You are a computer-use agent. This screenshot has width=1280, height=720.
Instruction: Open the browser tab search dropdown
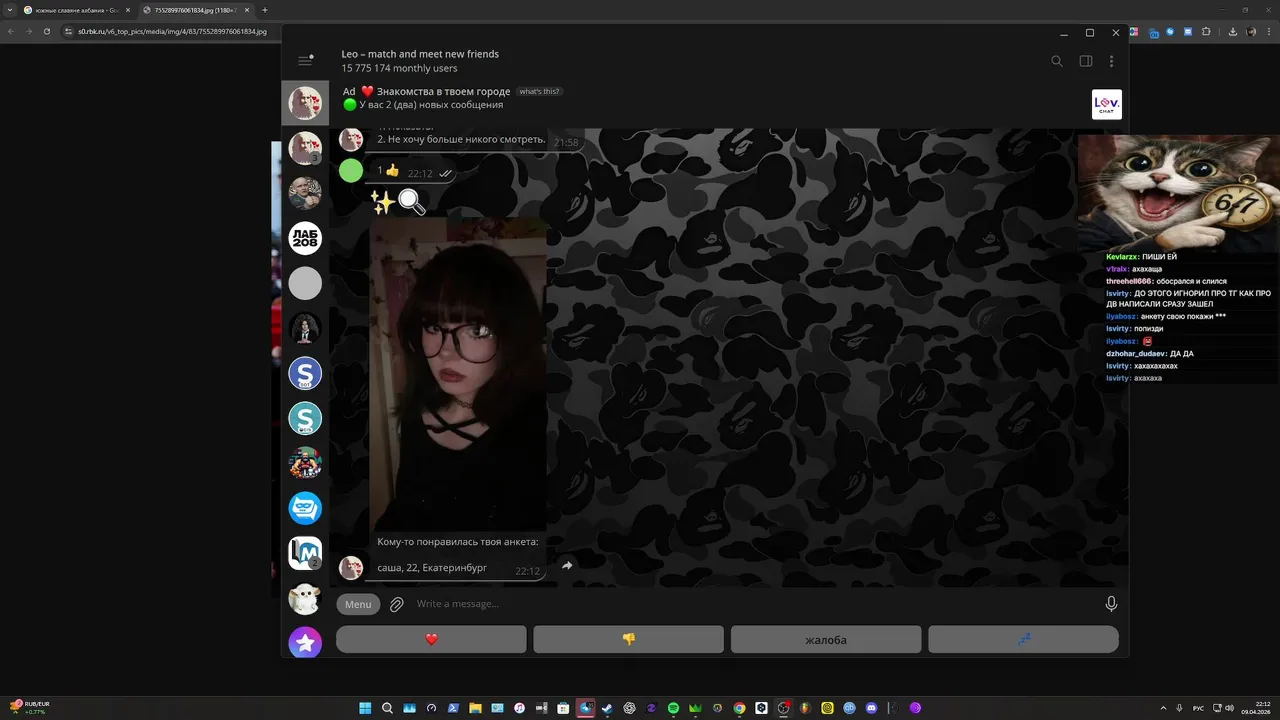pyautogui.click(x=9, y=10)
